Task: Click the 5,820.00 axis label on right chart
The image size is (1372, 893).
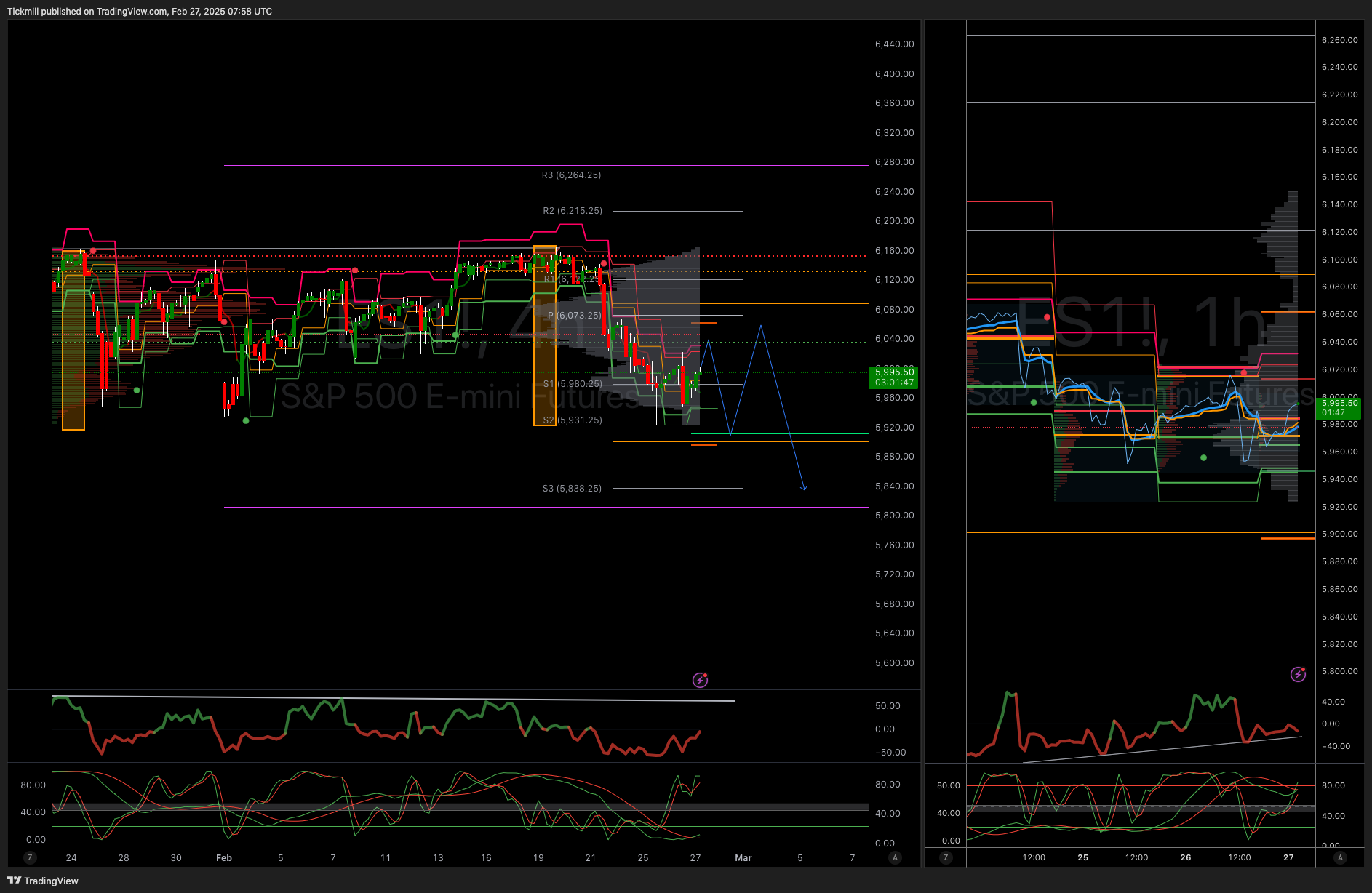Action: (x=1339, y=644)
